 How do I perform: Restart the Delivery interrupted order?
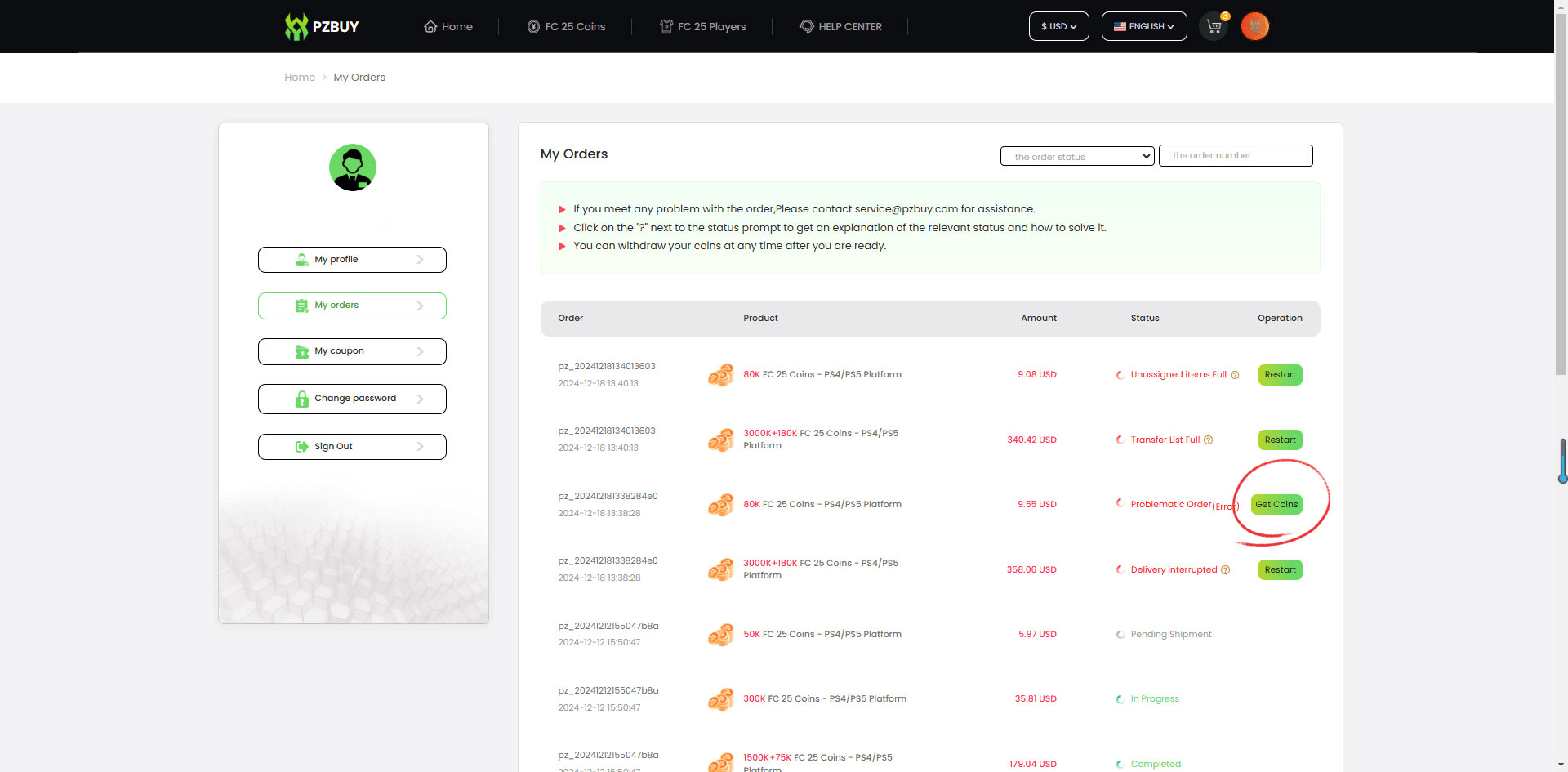click(1280, 570)
